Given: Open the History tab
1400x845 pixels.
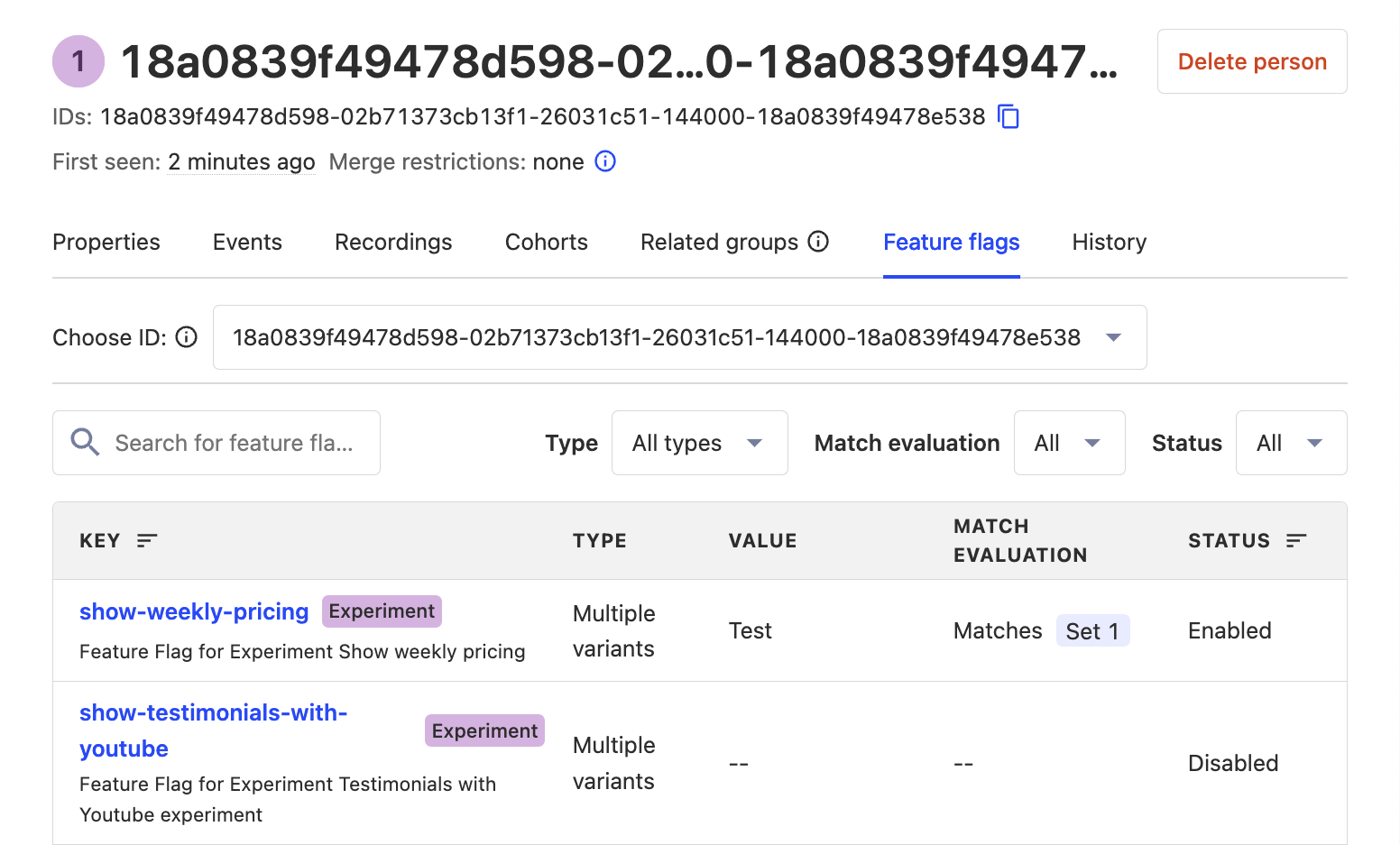Looking at the screenshot, I should [1109, 242].
